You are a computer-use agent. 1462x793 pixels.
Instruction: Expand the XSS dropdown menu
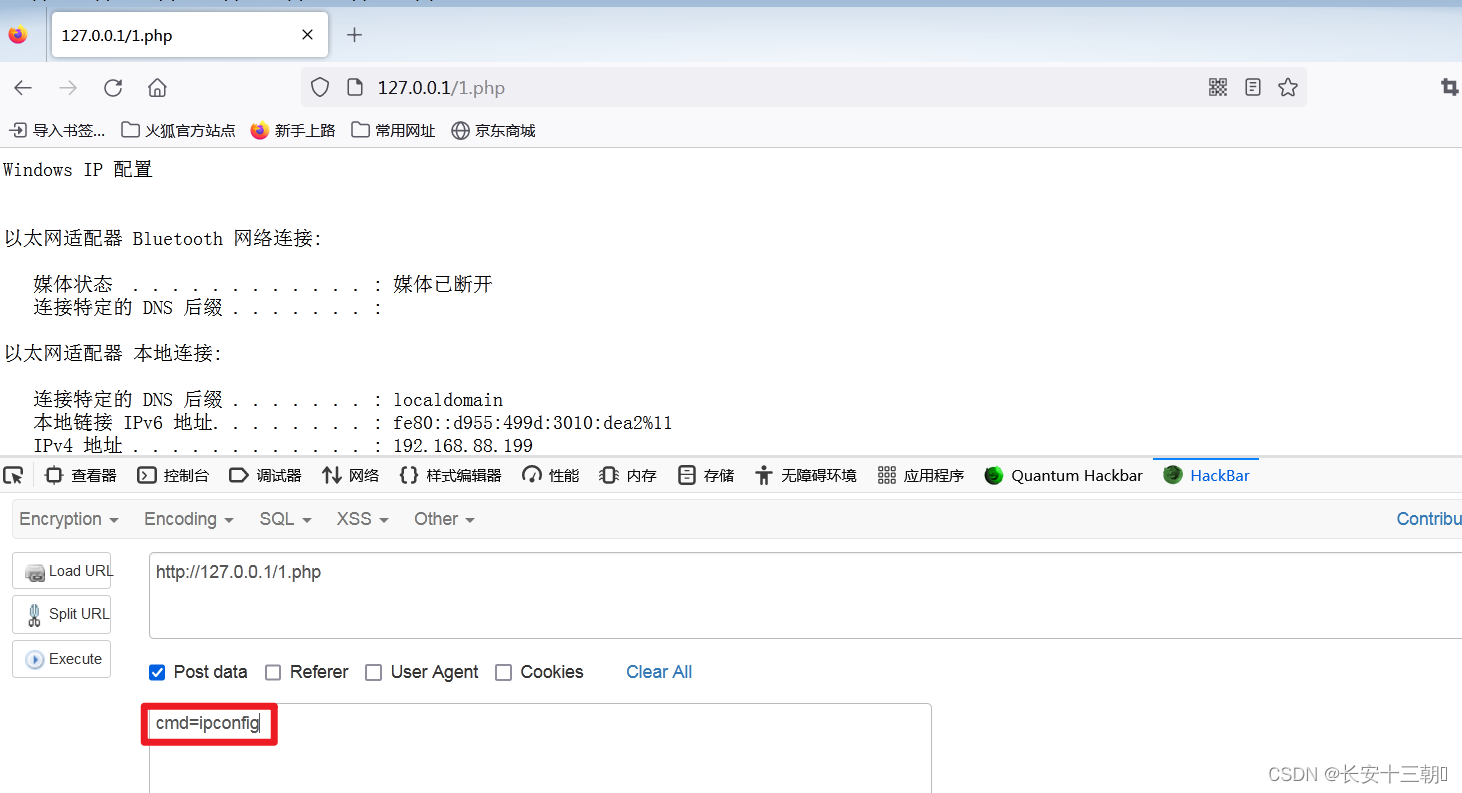(364, 519)
